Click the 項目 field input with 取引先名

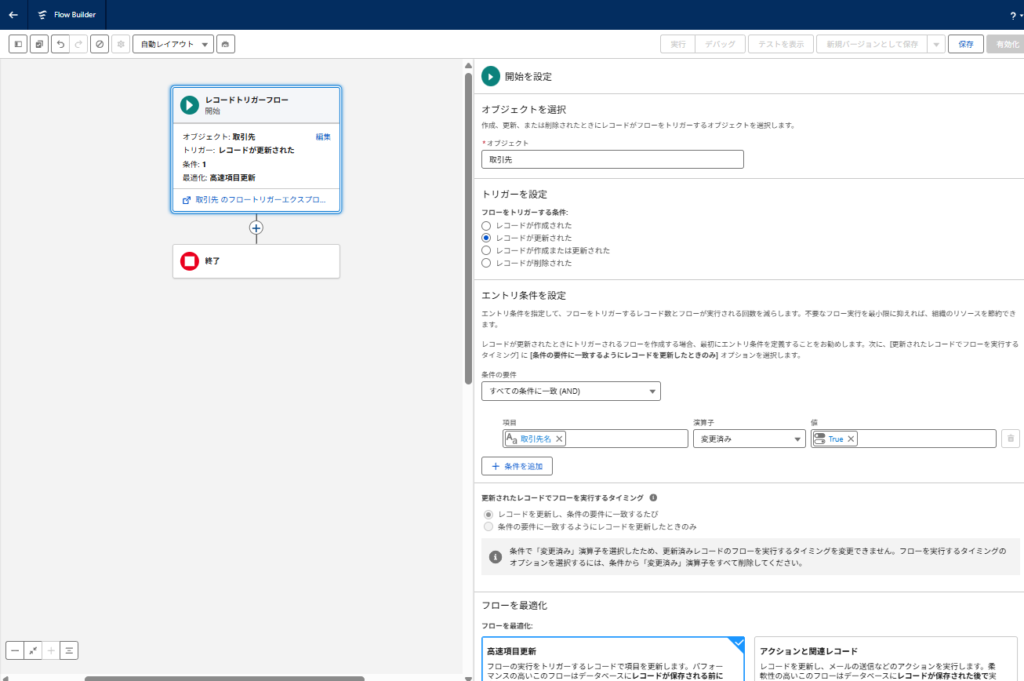[x=596, y=439]
